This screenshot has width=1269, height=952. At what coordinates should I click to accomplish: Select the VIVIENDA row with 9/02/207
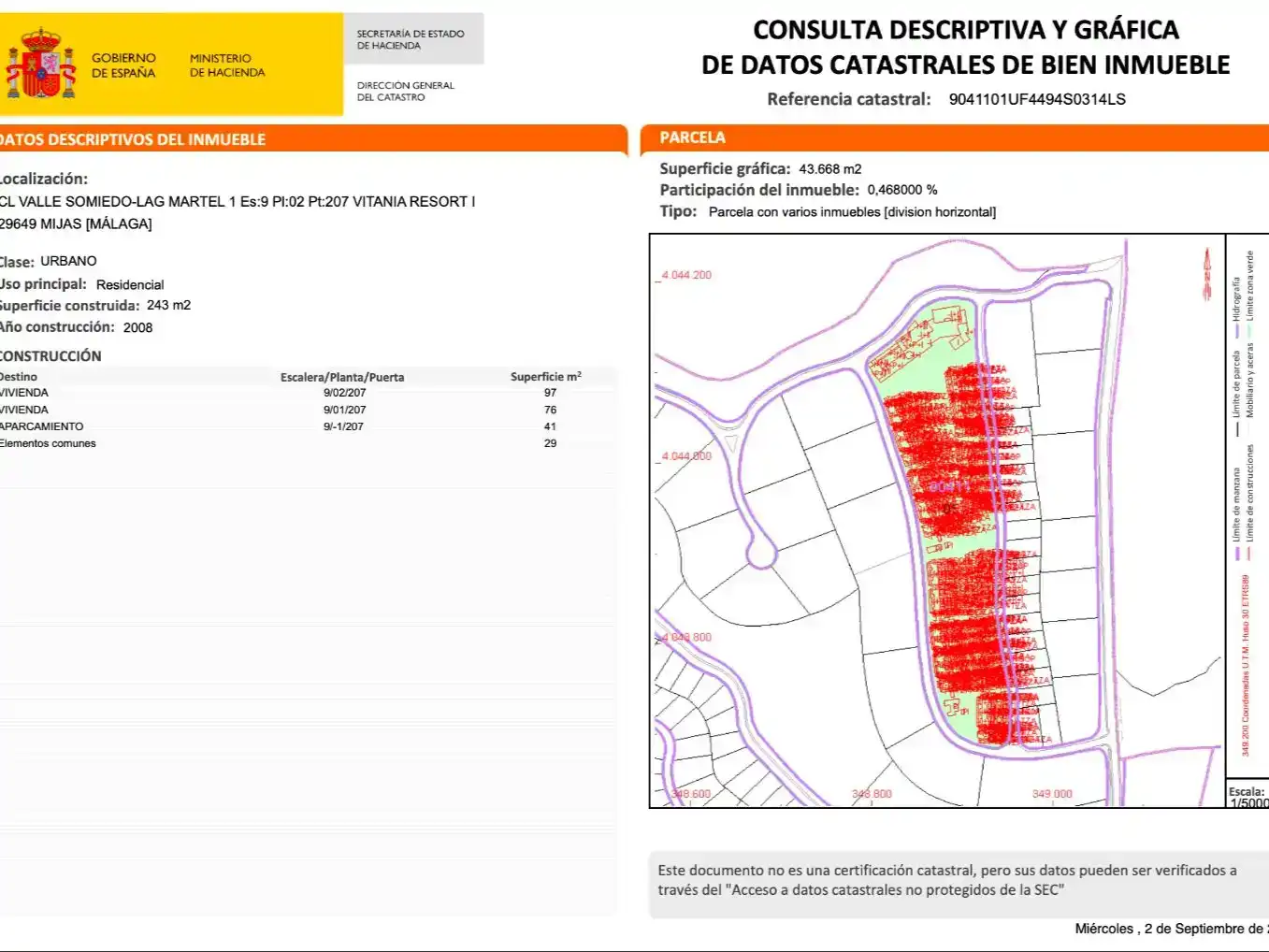[x=307, y=393]
